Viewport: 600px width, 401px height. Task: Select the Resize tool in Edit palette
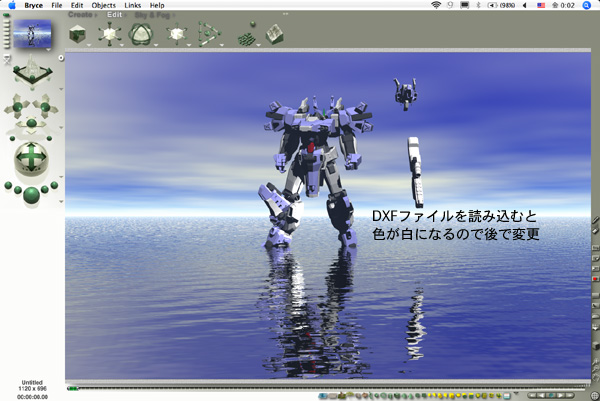[110, 34]
